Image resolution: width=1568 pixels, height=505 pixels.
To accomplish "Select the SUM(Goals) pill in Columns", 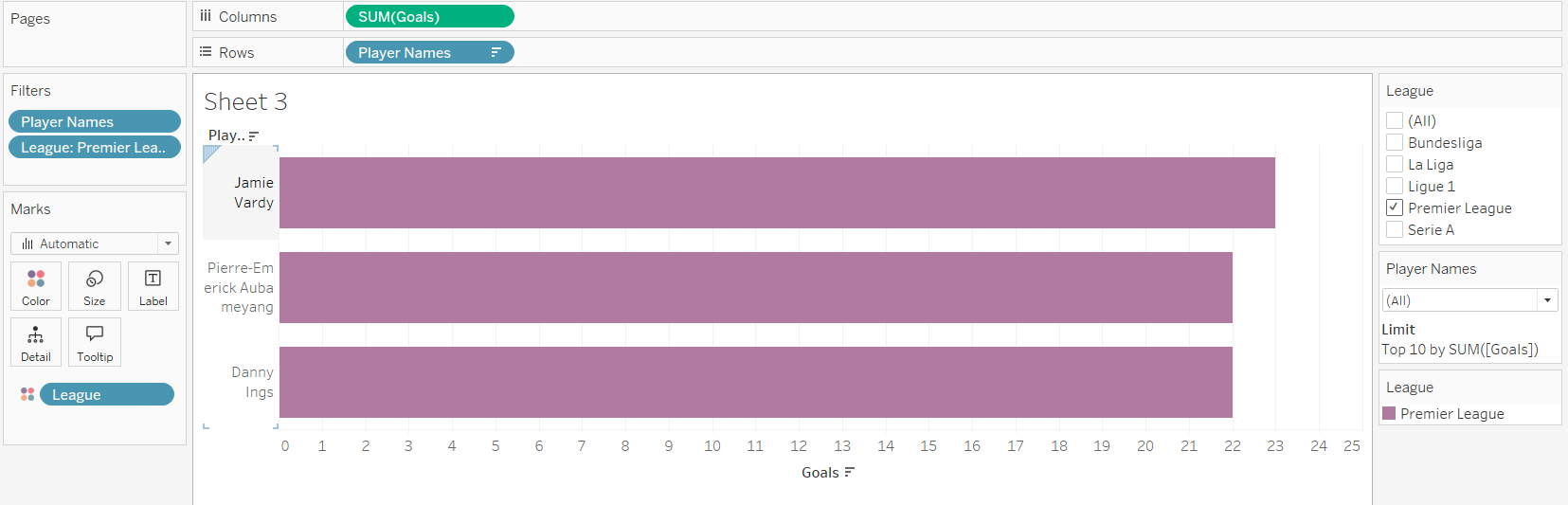I will [430, 16].
